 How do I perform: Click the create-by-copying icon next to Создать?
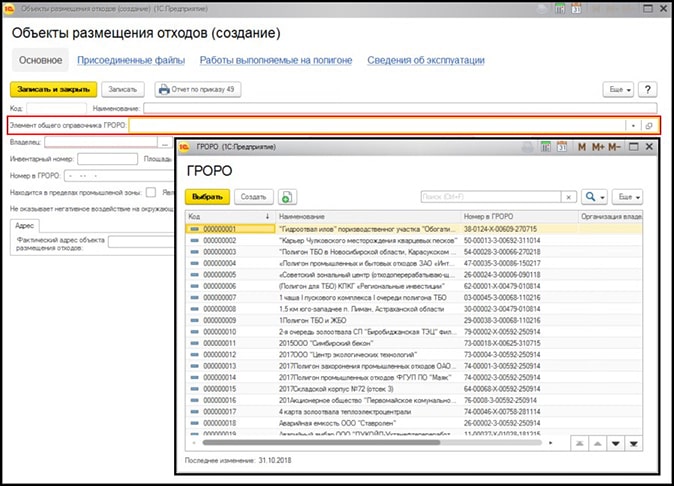[289, 197]
